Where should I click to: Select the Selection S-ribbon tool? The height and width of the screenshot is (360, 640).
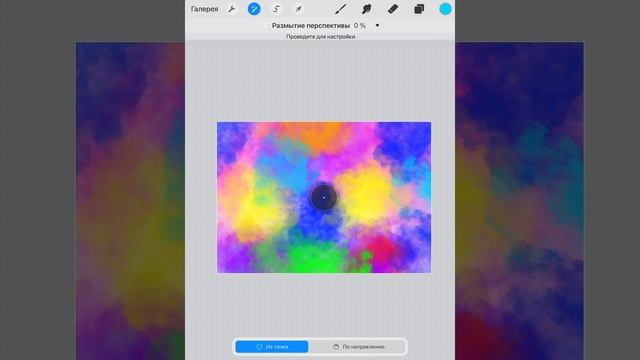pos(276,9)
